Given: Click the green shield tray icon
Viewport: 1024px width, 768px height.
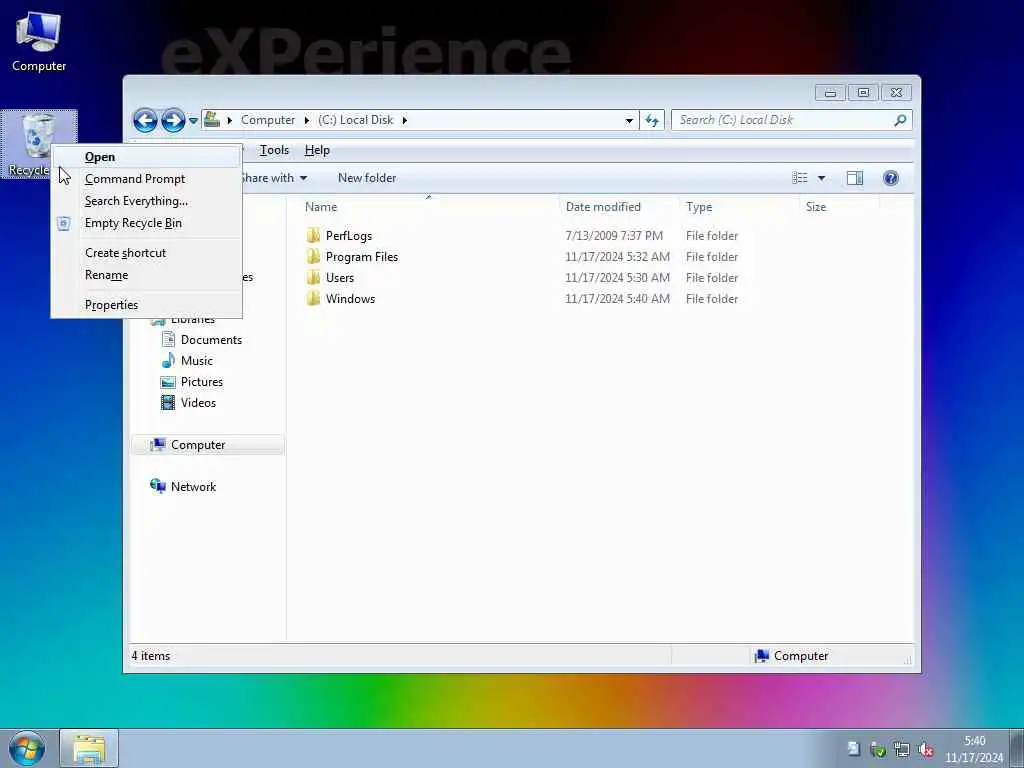Looking at the screenshot, I should click(877, 750).
